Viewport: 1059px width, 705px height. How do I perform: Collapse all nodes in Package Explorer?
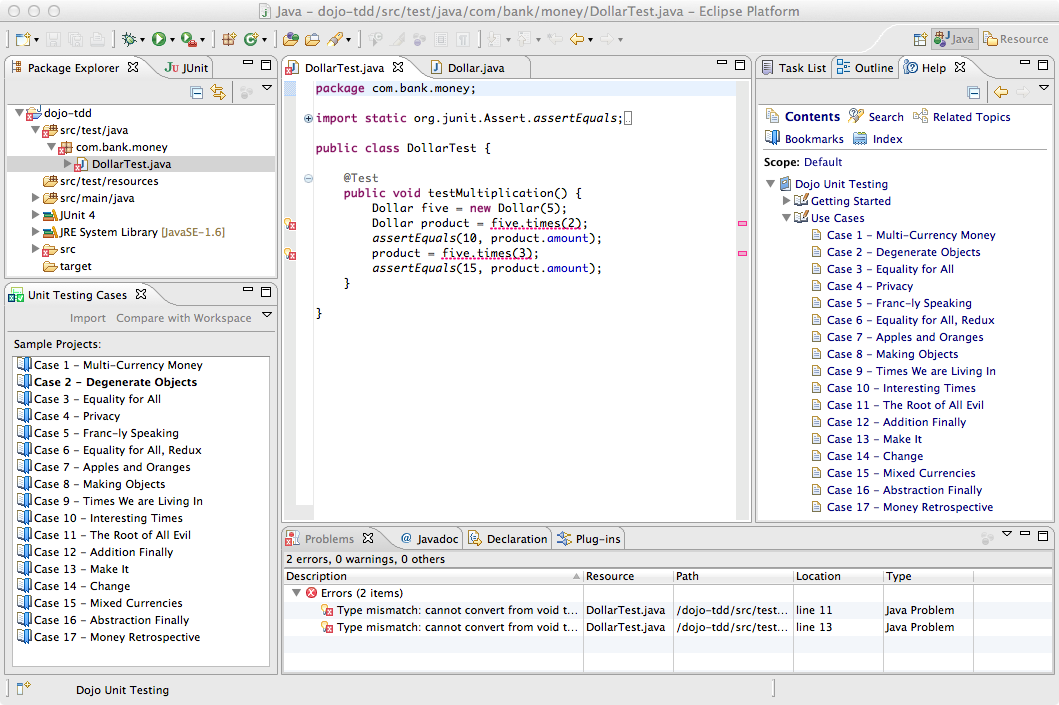pos(197,92)
